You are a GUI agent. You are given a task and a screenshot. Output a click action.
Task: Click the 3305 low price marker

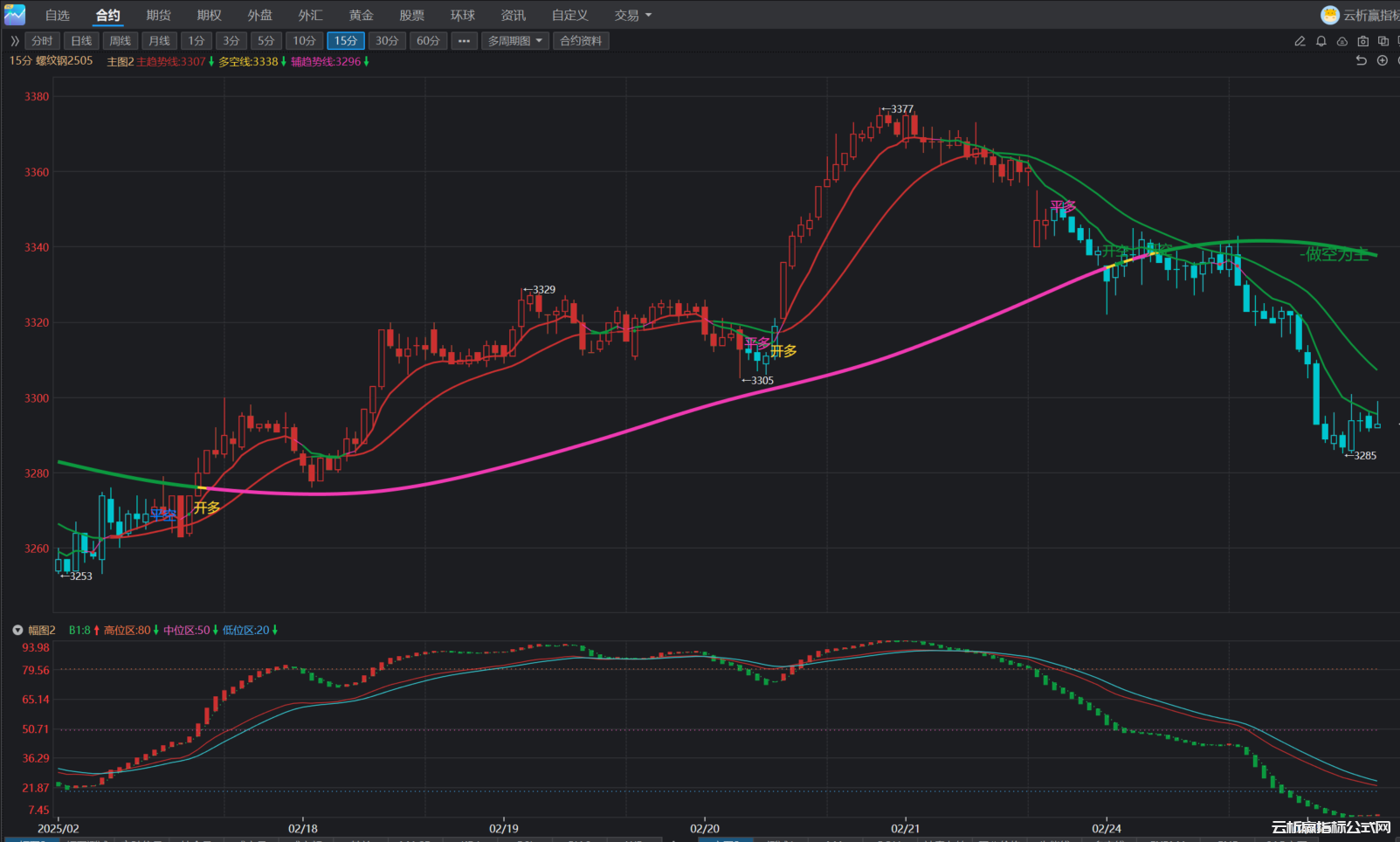(x=757, y=380)
